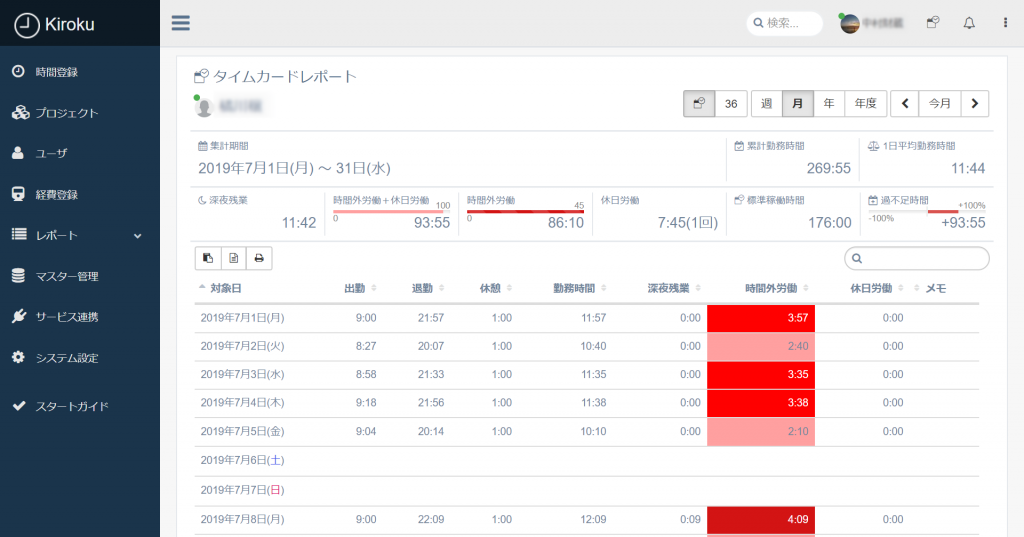Click the dark red 4:09 overtime cell

[761, 520]
